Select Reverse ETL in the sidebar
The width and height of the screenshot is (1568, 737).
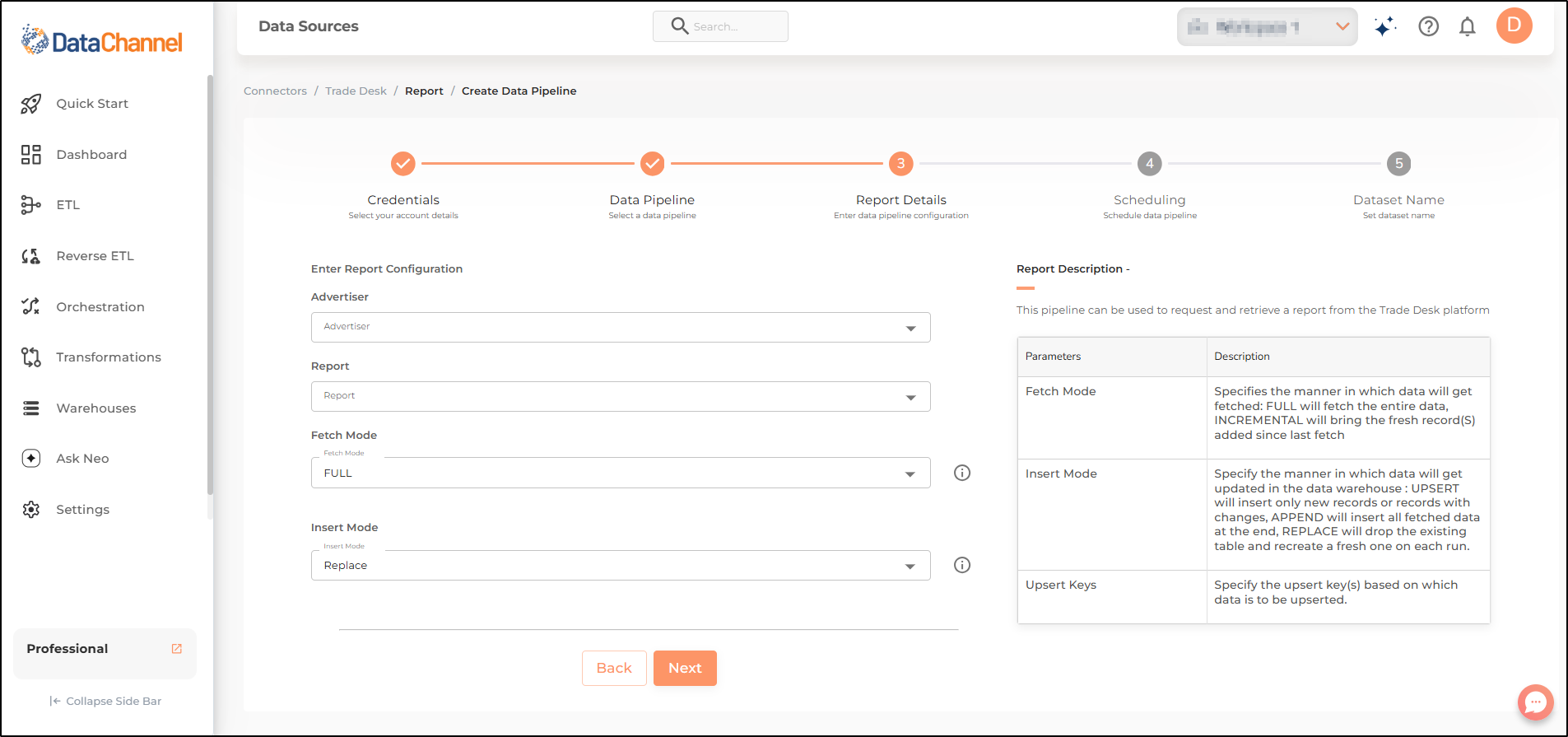[95, 256]
